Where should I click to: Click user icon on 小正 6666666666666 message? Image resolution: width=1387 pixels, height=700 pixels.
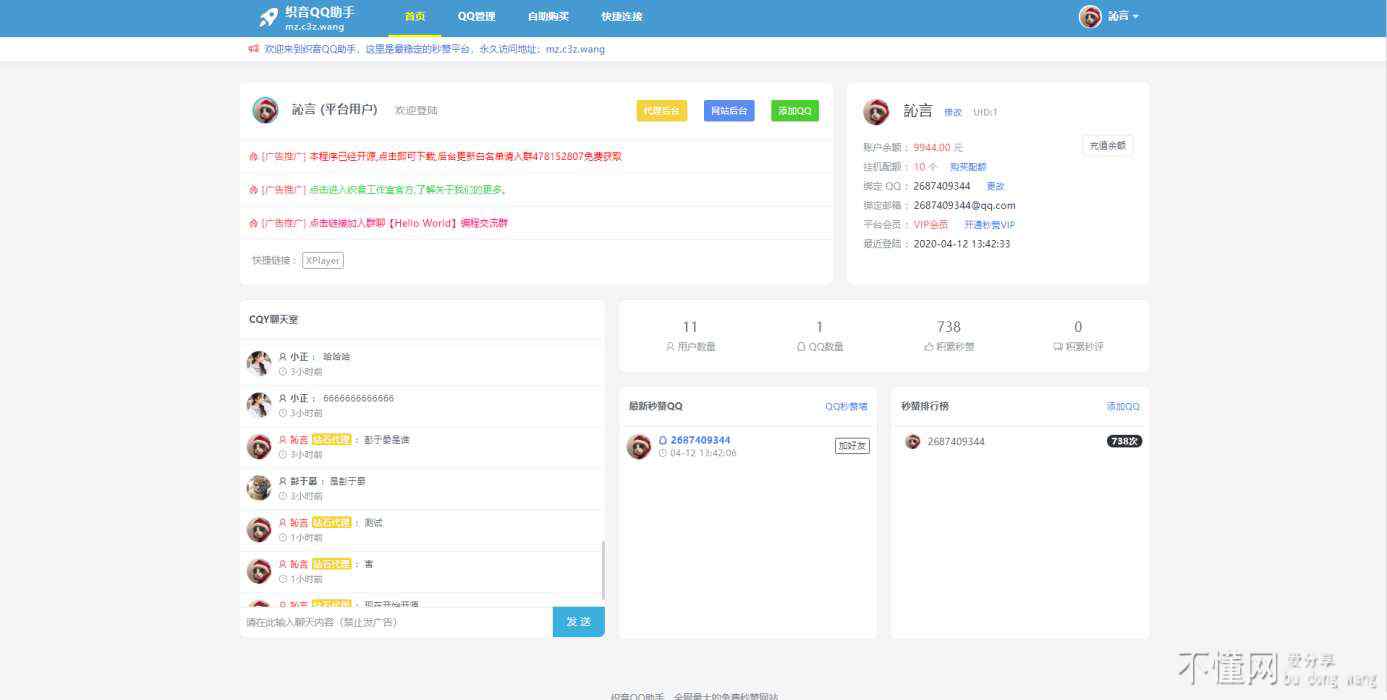(283, 398)
